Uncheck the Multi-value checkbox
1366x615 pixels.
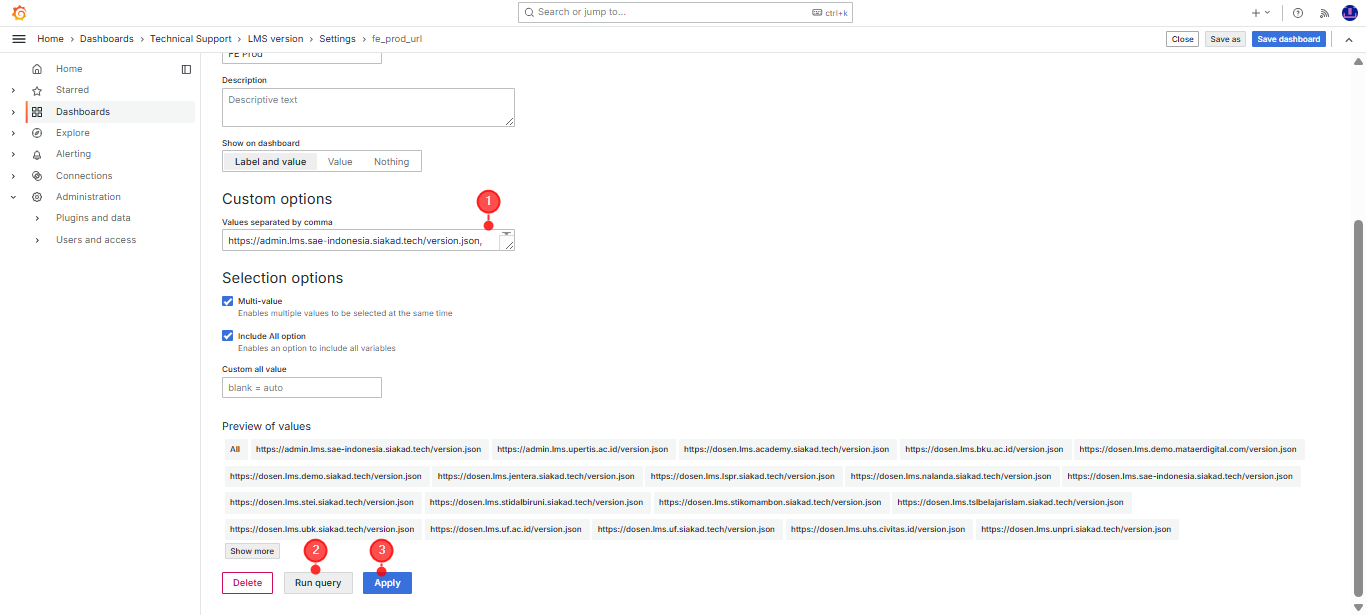pos(228,301)
